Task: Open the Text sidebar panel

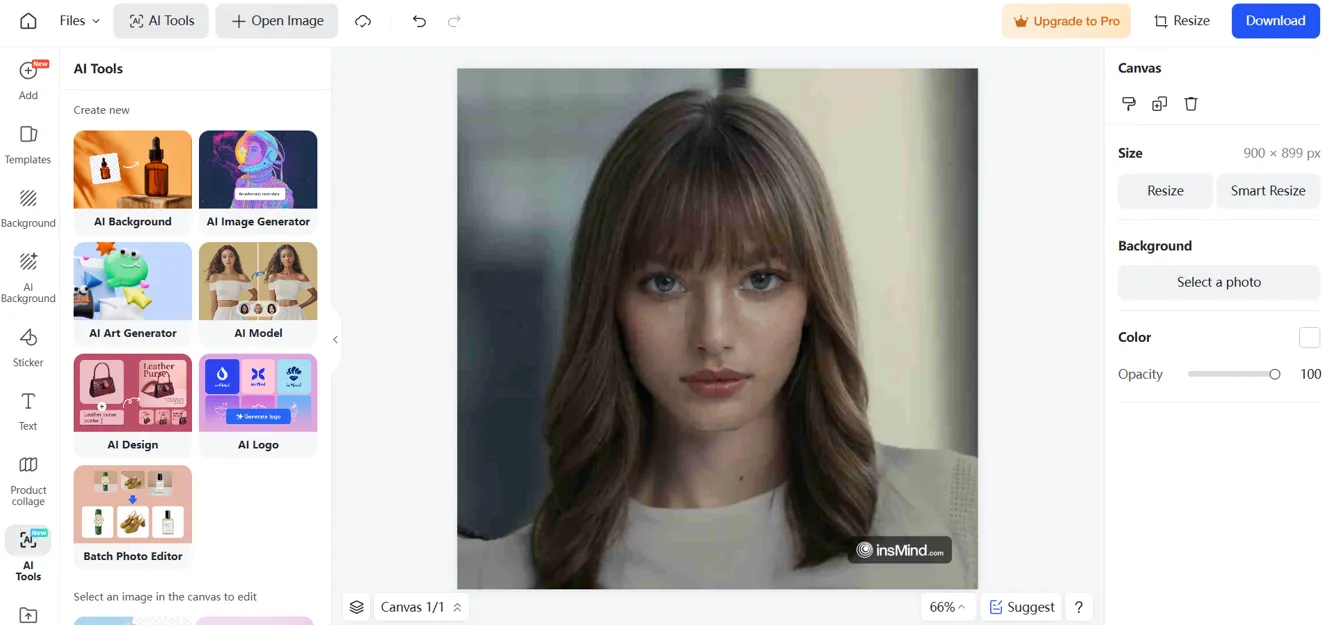Action: tap(28, 411)
